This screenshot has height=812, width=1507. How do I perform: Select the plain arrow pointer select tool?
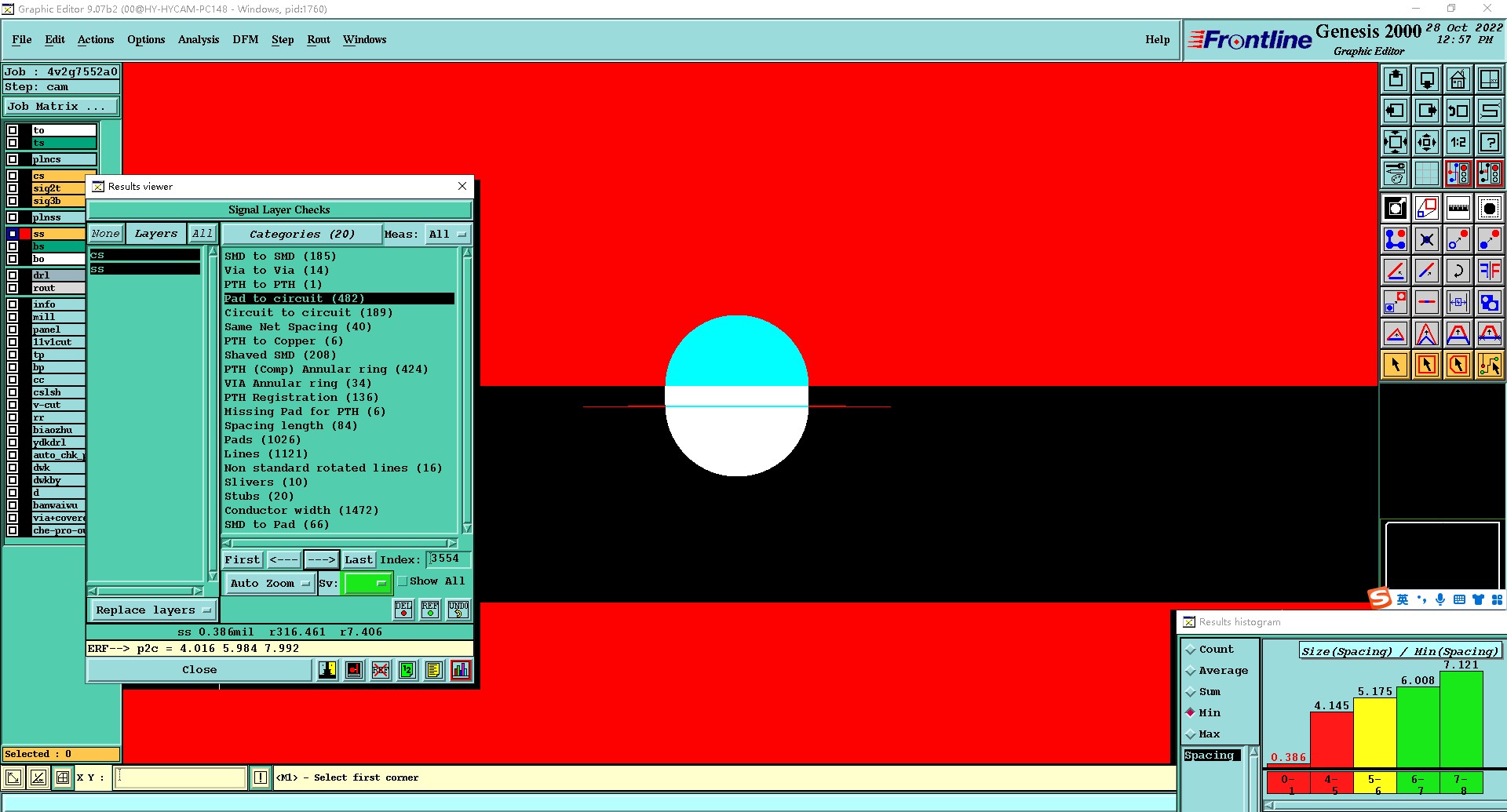[1396, 365]
